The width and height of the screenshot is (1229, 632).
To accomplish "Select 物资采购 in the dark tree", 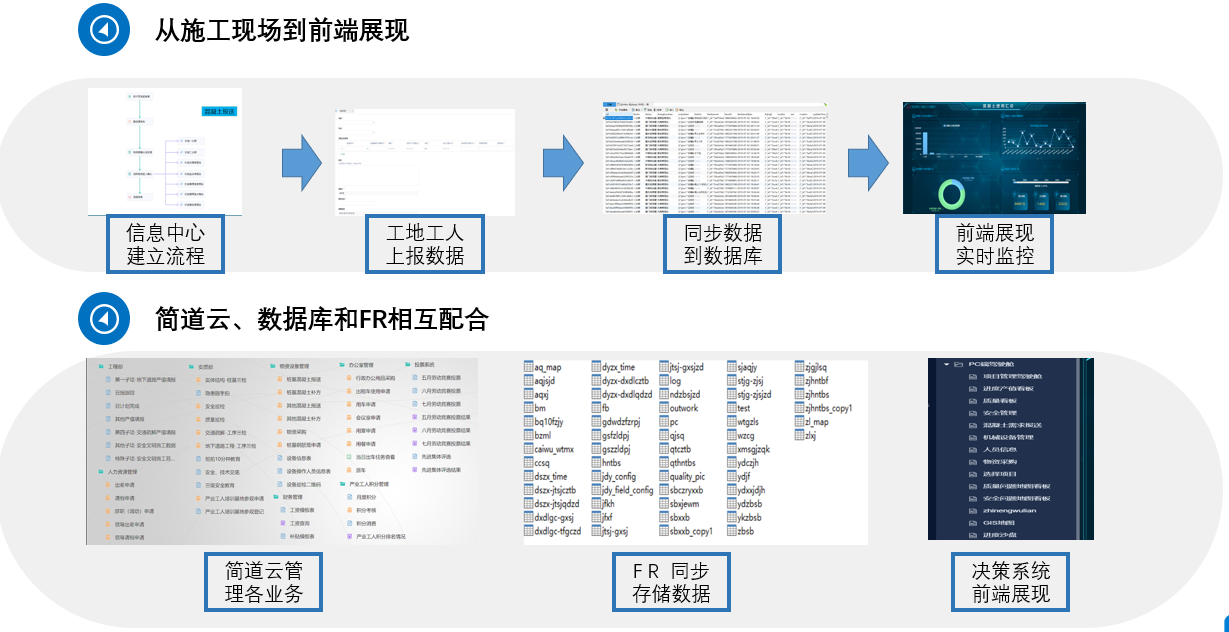I will click(x=1001, y=461).
